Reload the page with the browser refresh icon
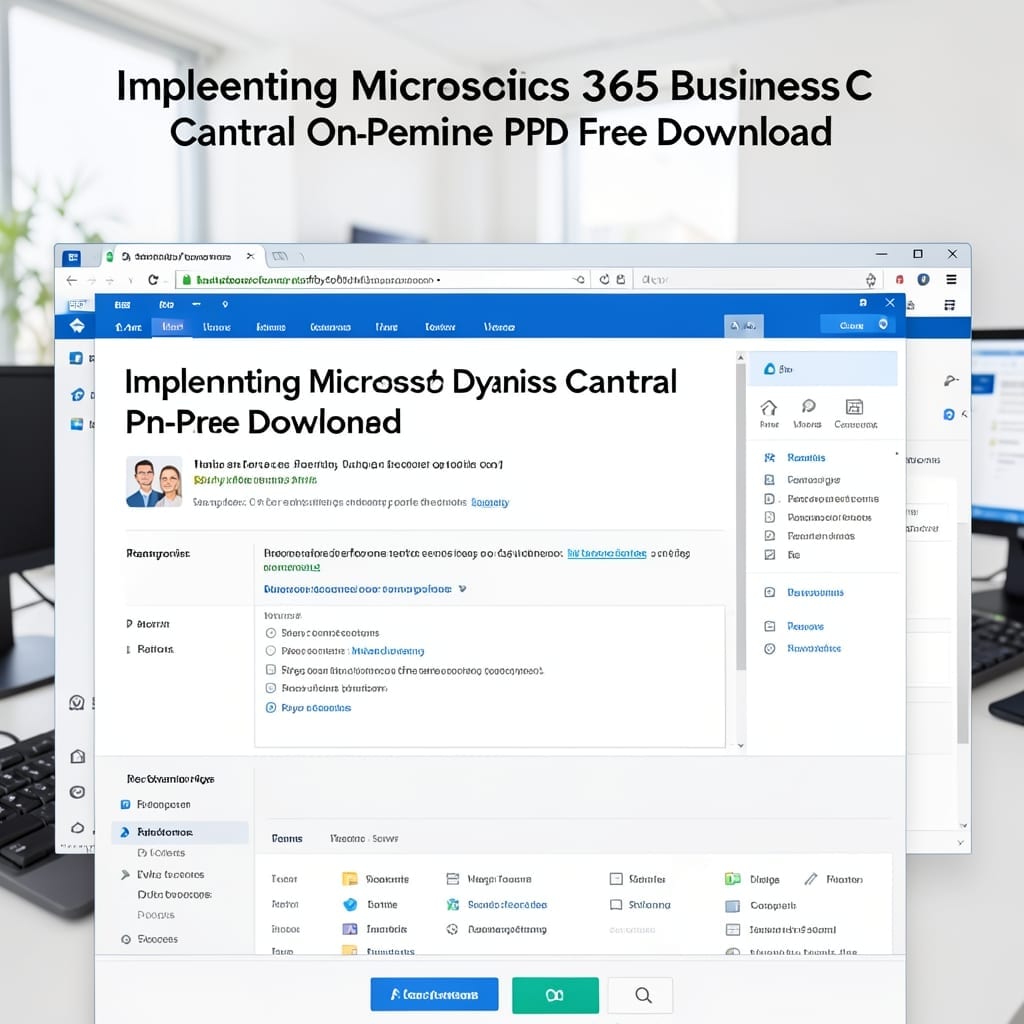The height and width of the screenshot is (1024, 1024). pos(153,280)
